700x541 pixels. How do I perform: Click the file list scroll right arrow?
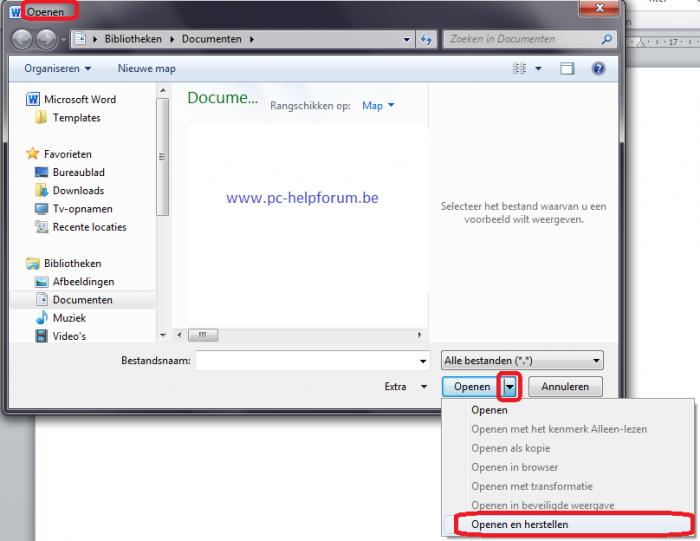(x=419, y=335)
